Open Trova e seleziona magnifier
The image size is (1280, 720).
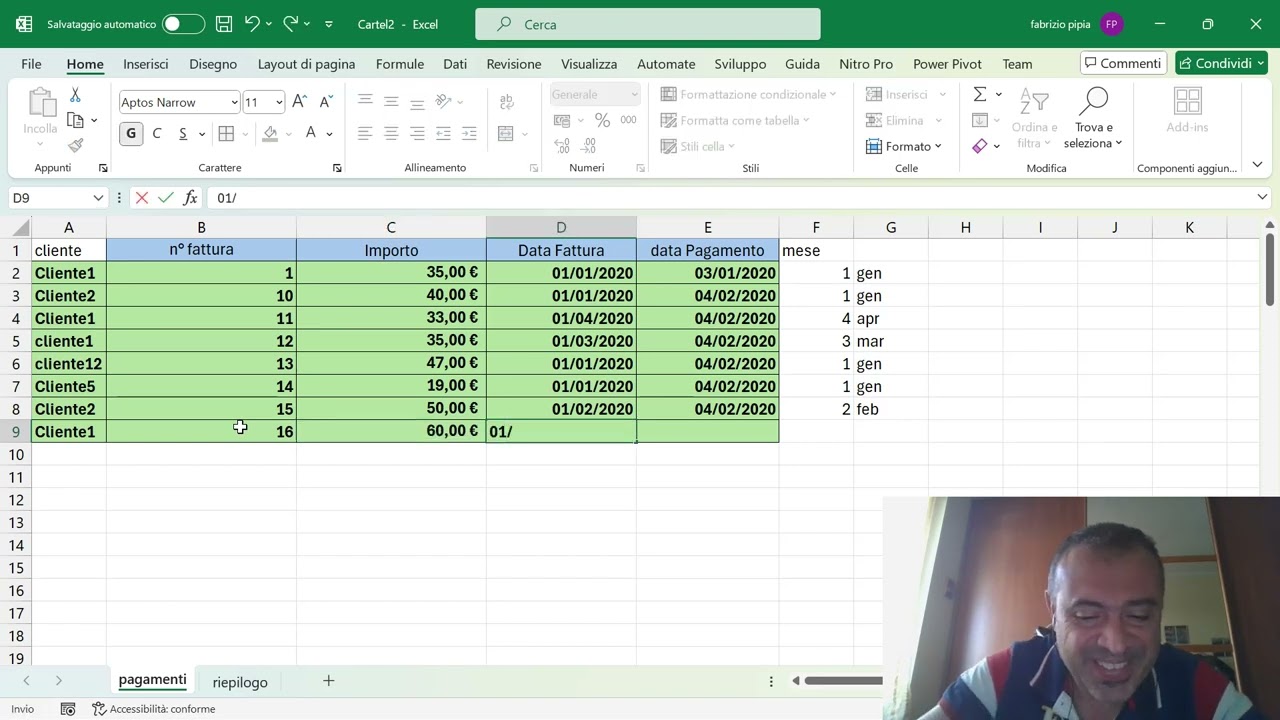(x=1093, y=118)
